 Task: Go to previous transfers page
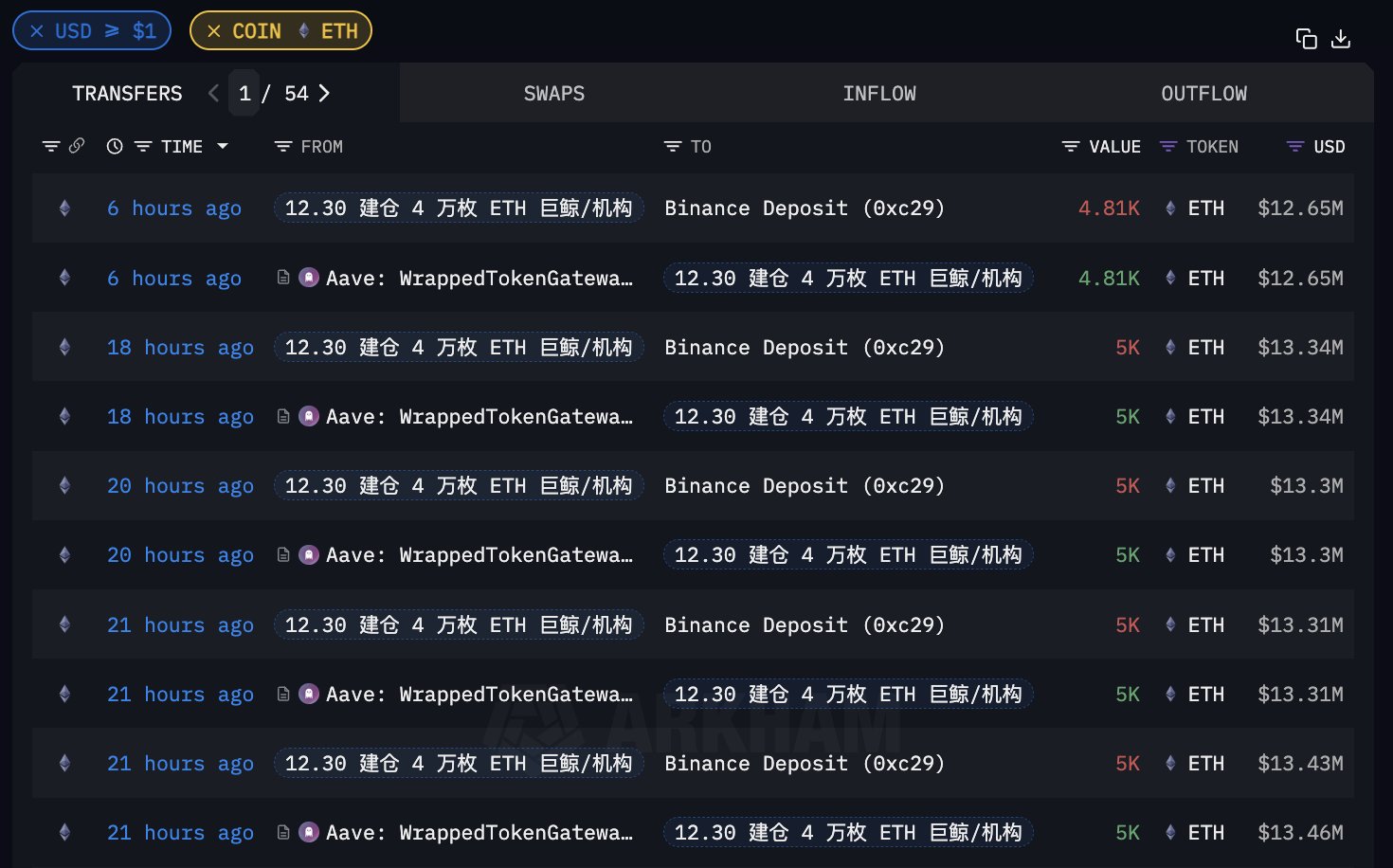[x=213, y=93]
